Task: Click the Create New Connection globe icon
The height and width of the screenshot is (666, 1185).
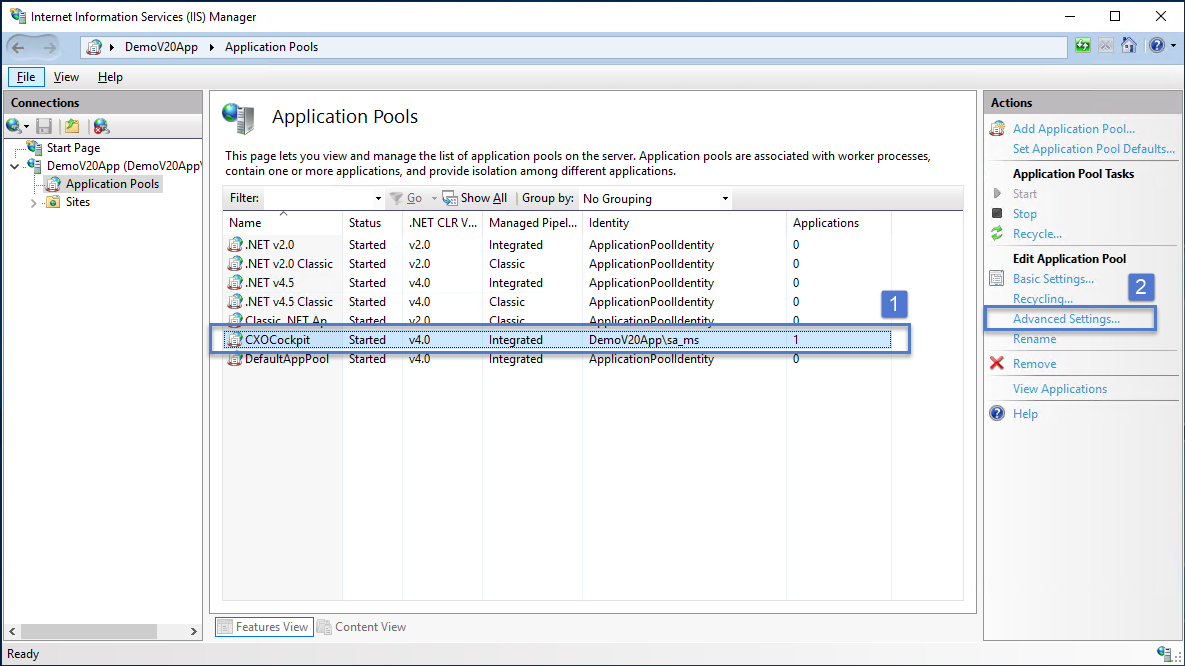Action: [14, 125]
